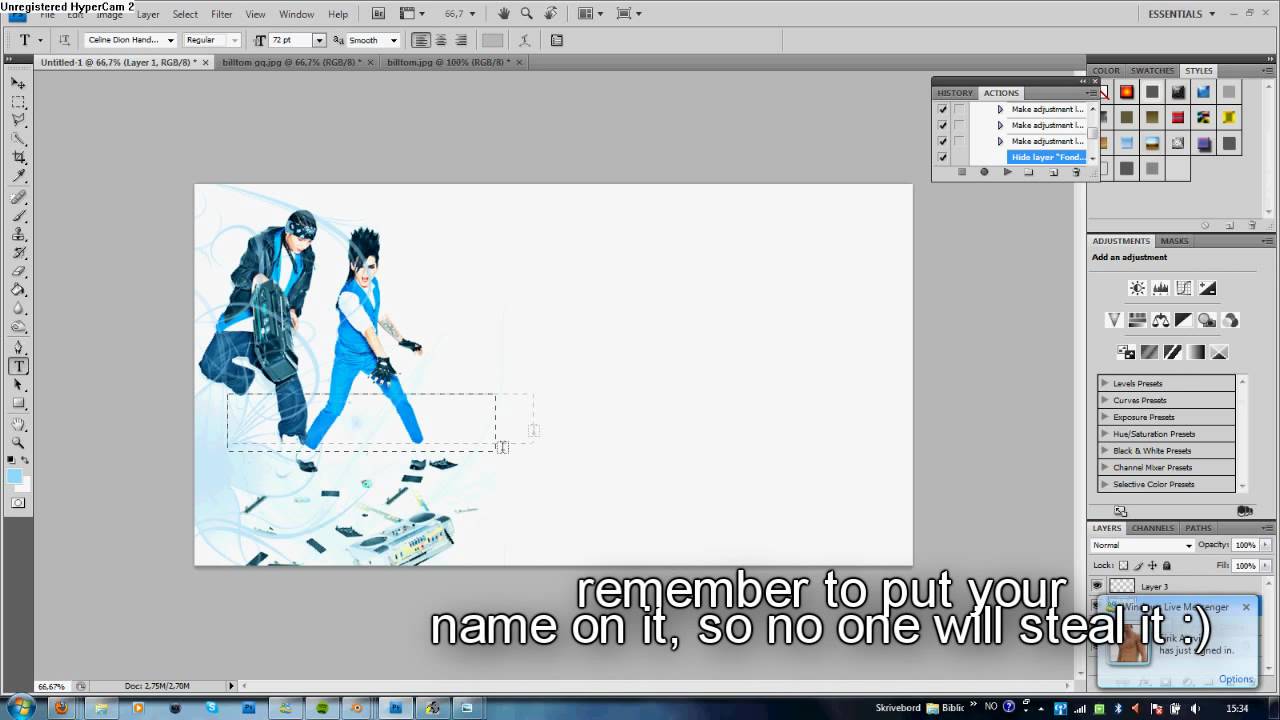Toggle text orientation icon
Image resolution: width=1280 pixels, height=720 pixels.
click(65, 40)
